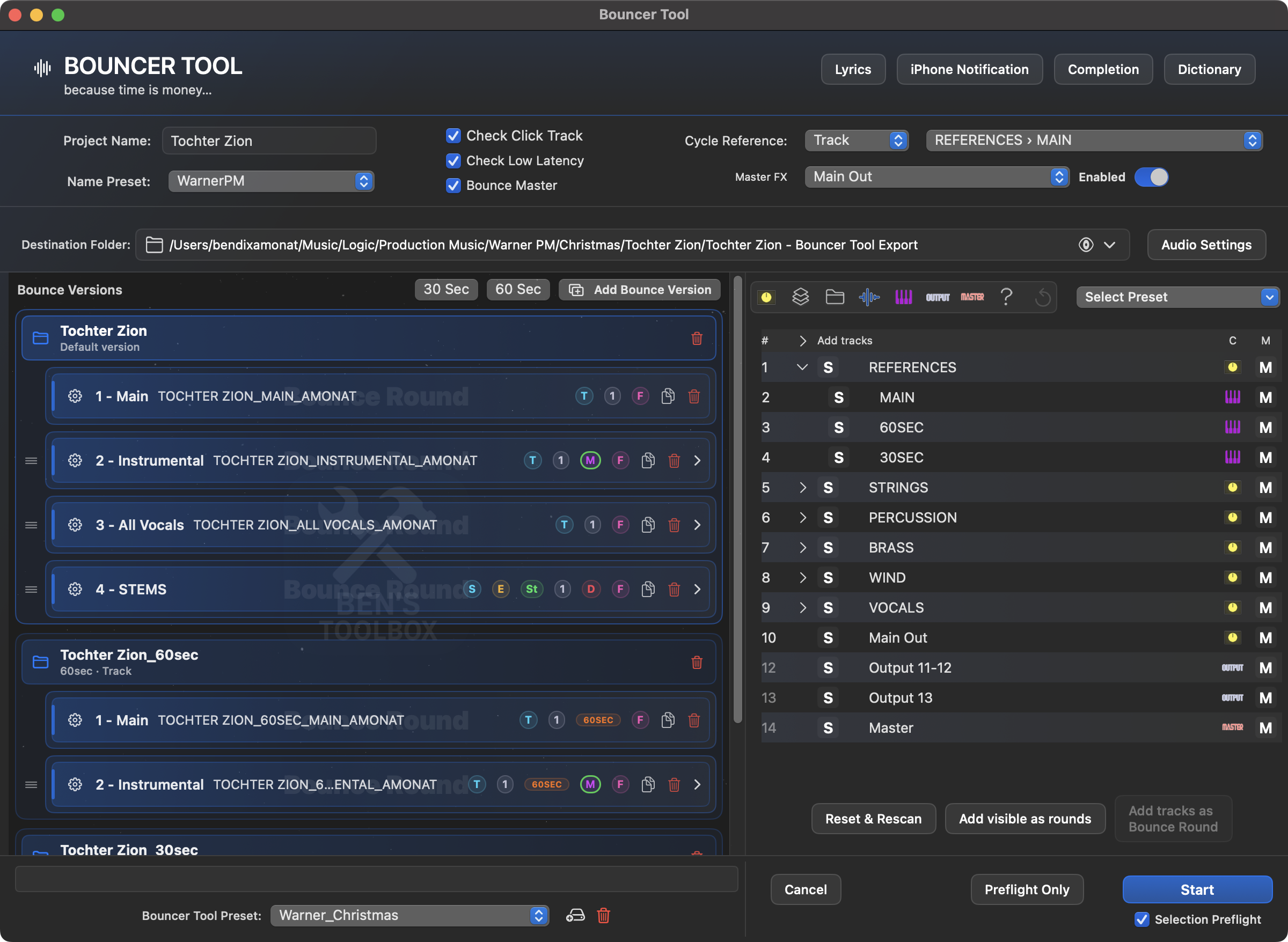Click the green M badge on 2 - Instrumental

590,460
